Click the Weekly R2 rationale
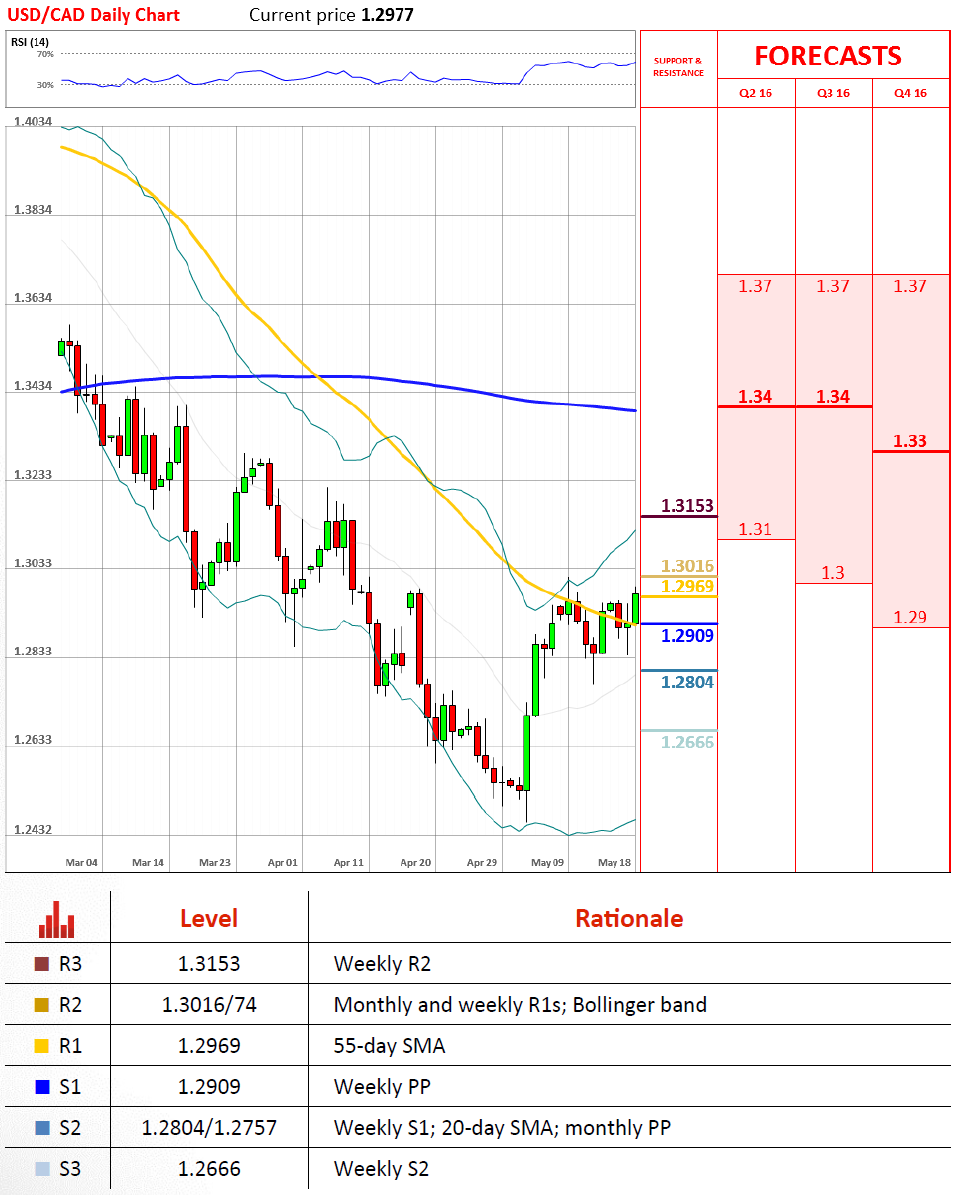Viewport: 962px width, 1195px height. tap(382, 964)
